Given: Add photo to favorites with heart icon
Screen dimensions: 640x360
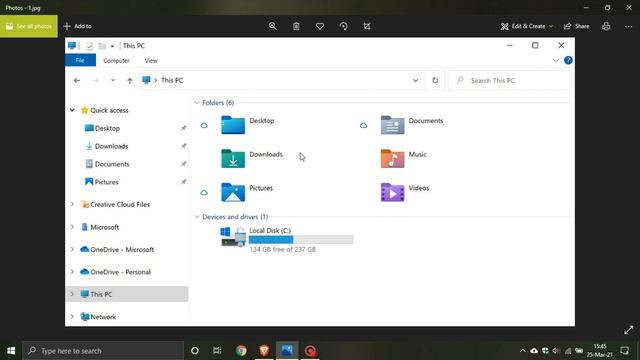Looking at the screenshot, I should [x=320, y=26].
